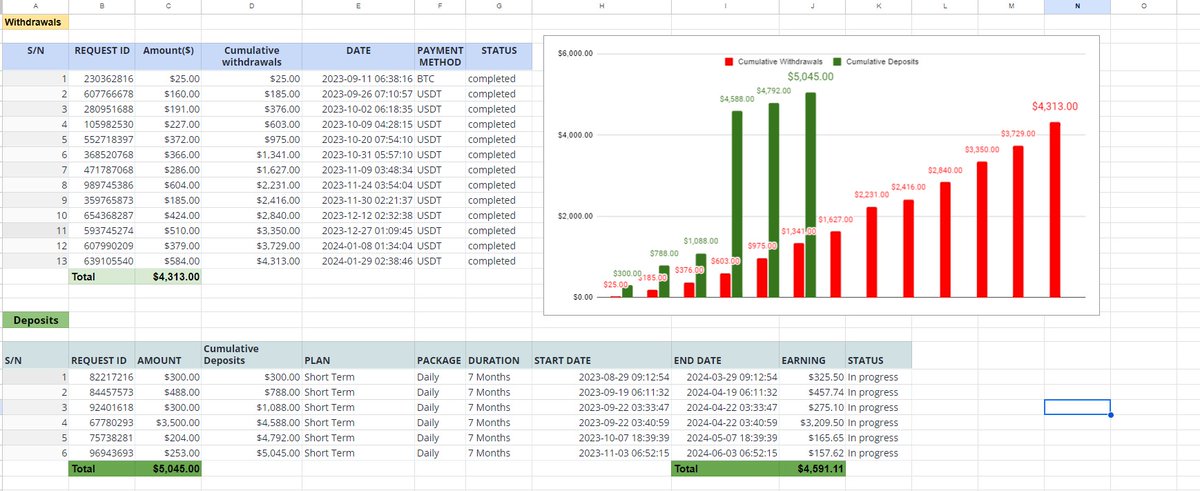Select amount cell $227.00
The image size is (1200, 491).
169,124
